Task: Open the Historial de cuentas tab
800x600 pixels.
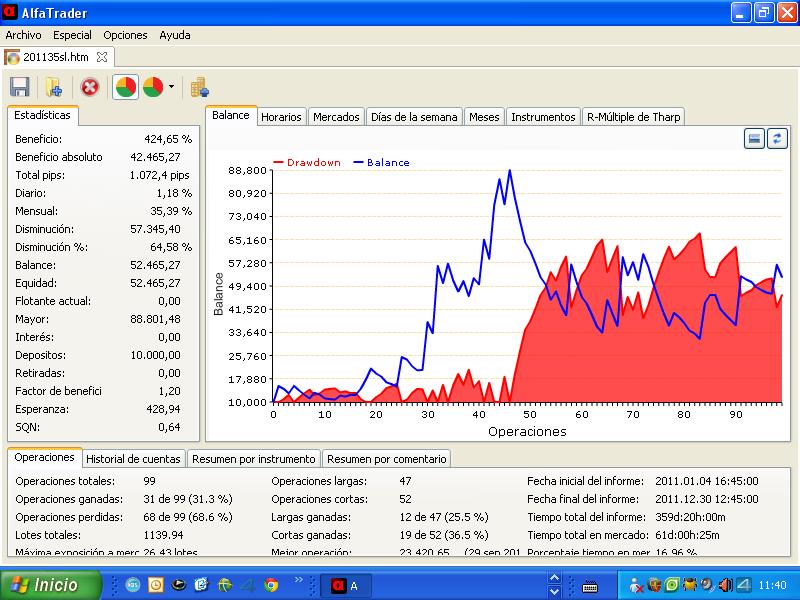Action: pos(134,459)
